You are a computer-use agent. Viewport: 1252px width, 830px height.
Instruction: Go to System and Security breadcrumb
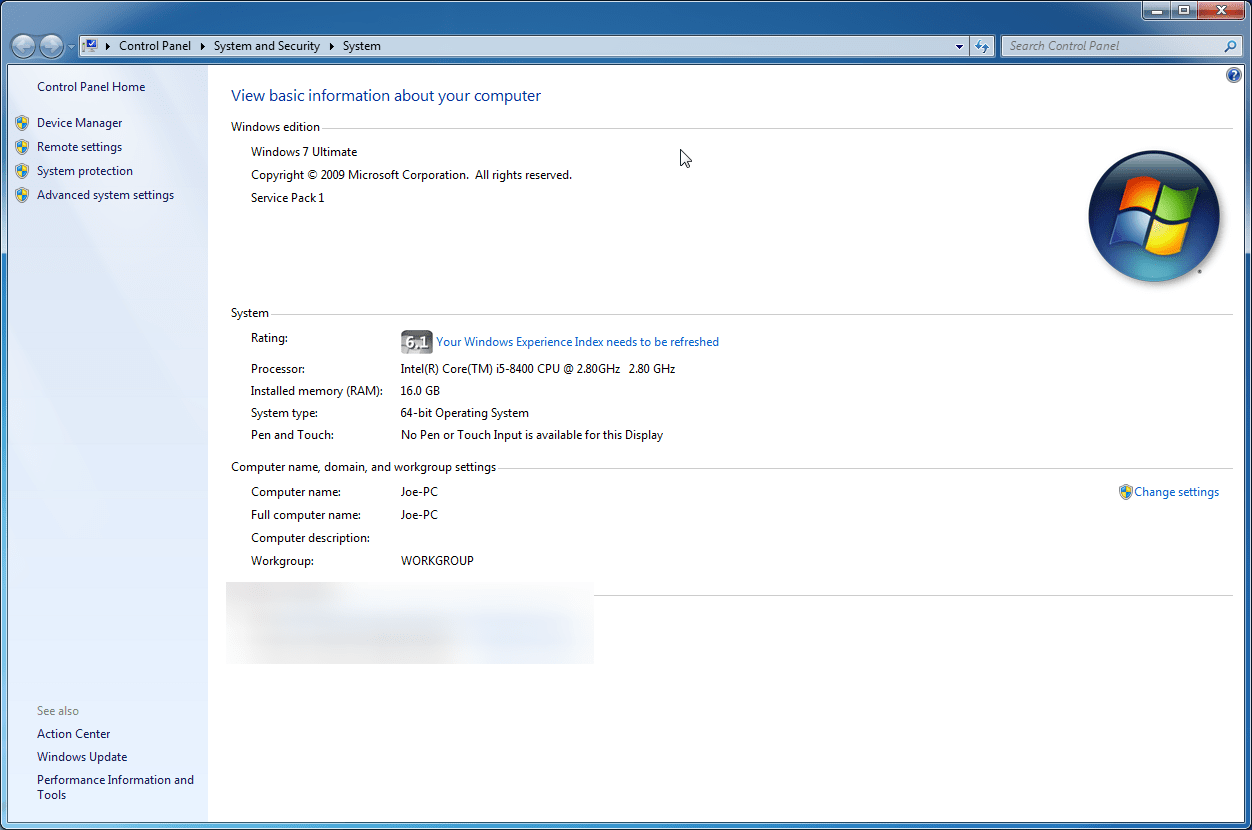coord(267,46)
